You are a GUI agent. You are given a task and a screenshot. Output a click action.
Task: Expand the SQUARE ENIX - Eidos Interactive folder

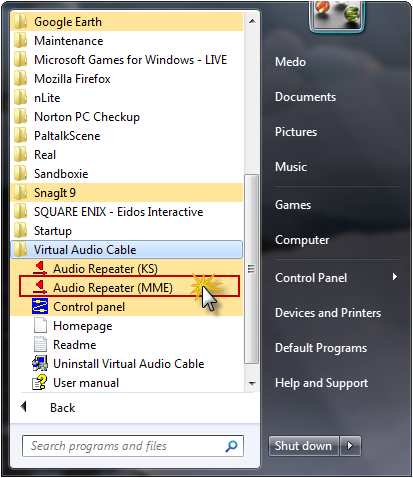[127, 212]
